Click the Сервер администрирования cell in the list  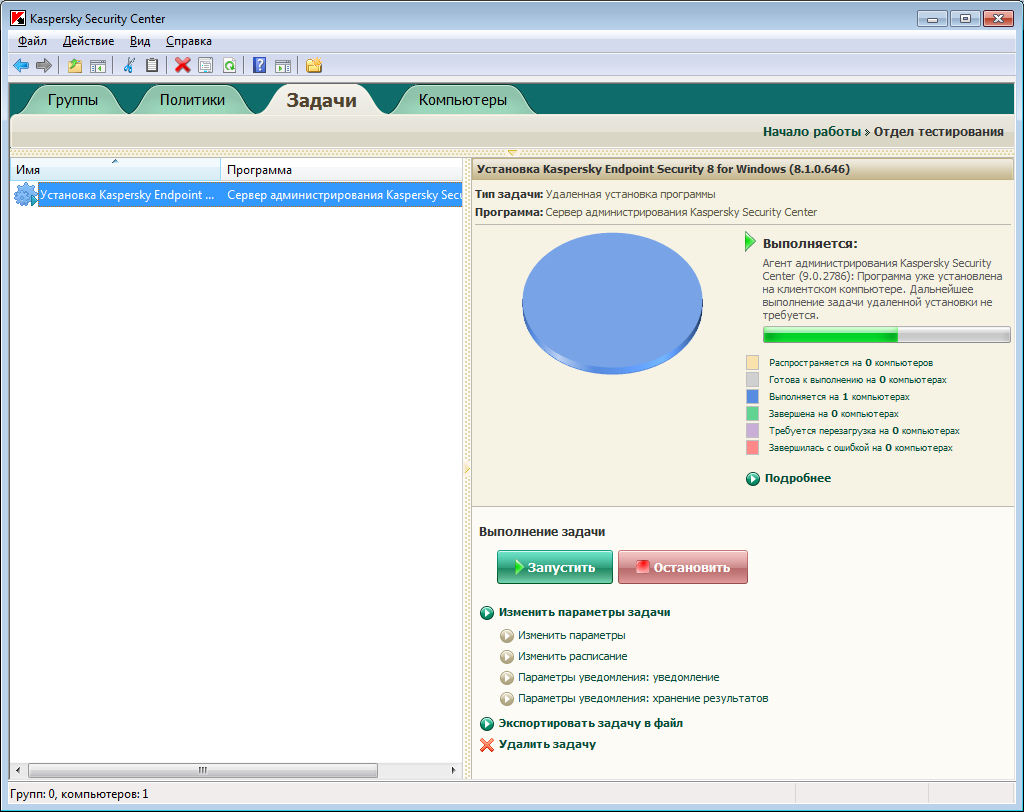pos(344,195)
